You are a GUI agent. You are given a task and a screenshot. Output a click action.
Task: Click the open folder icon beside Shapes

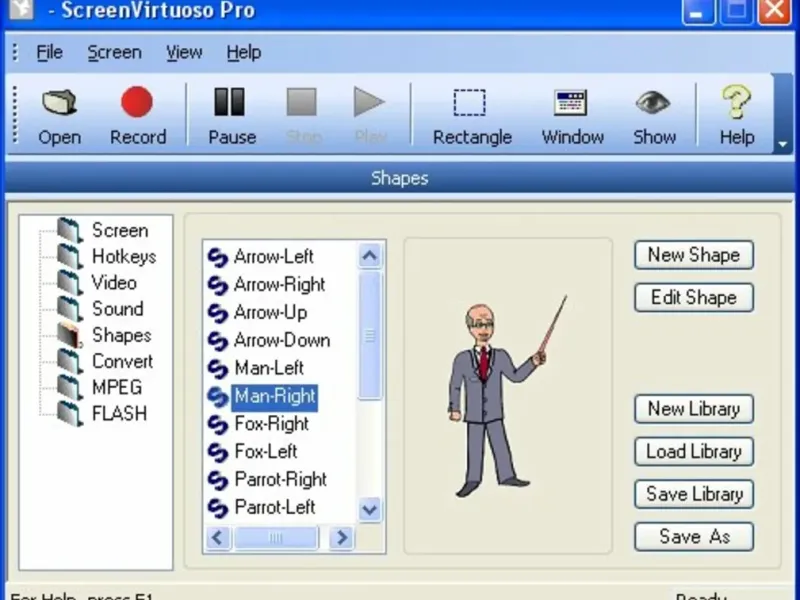[69, 336]
